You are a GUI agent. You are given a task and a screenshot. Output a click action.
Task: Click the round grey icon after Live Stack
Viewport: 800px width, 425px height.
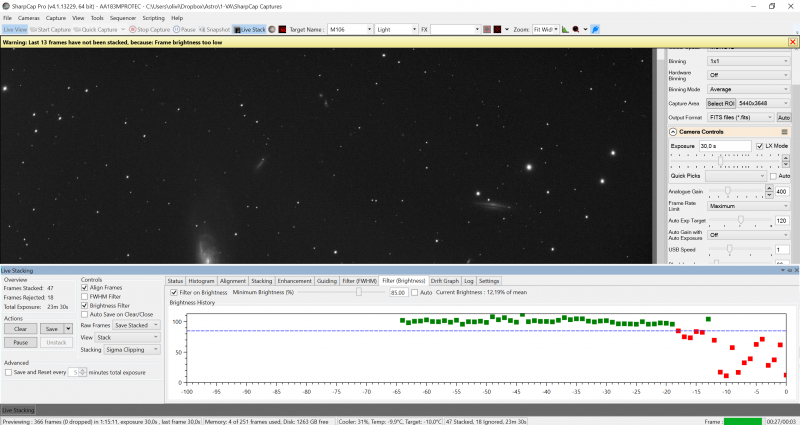272,30
